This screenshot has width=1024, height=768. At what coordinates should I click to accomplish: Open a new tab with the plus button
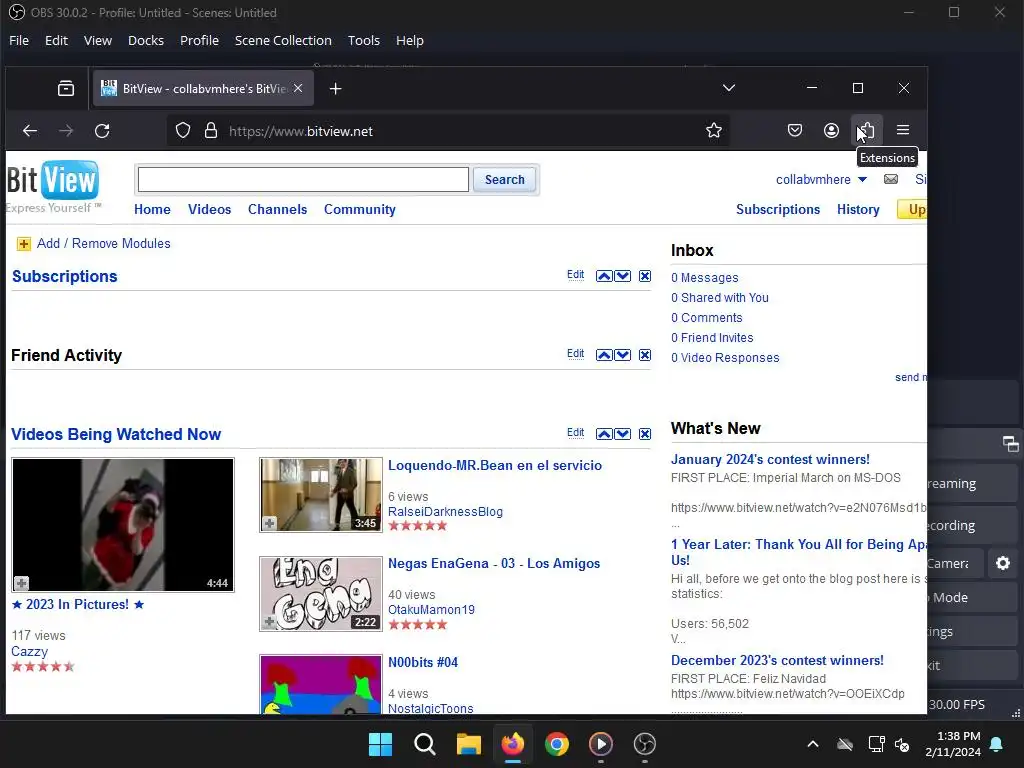tap(336, 88)
